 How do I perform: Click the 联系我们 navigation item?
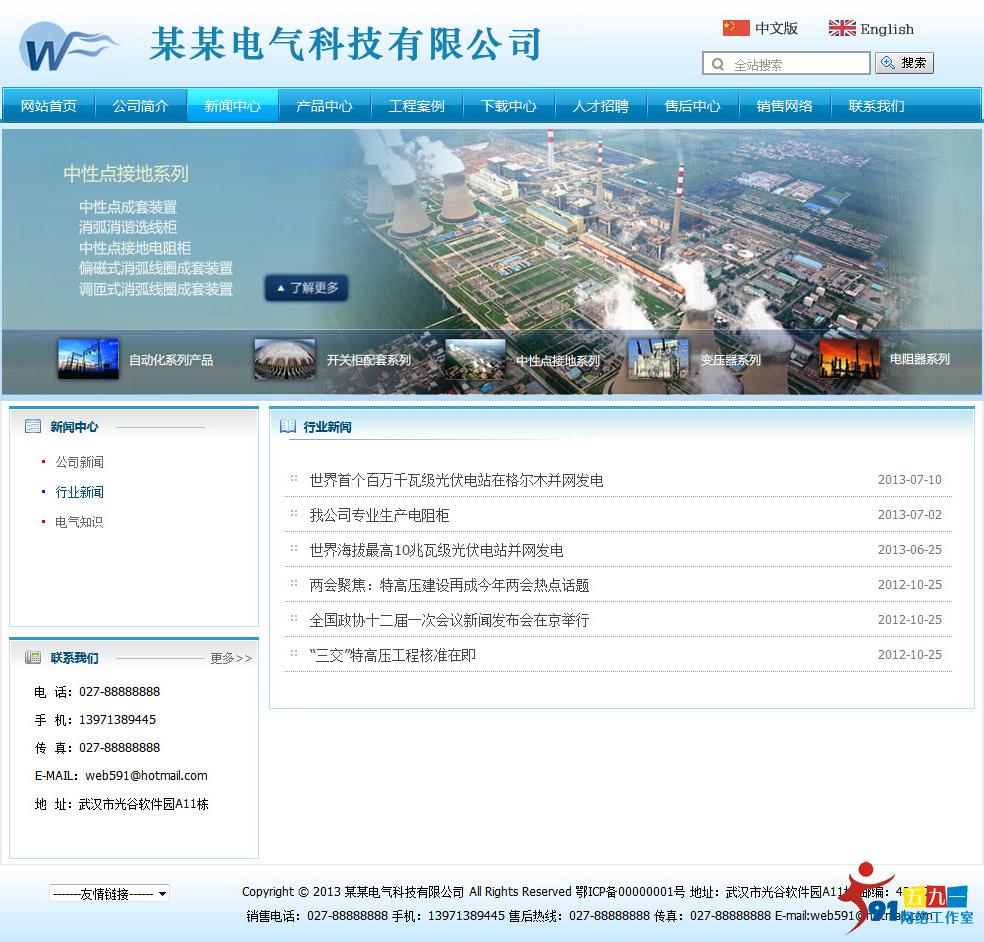click(876, 106)
